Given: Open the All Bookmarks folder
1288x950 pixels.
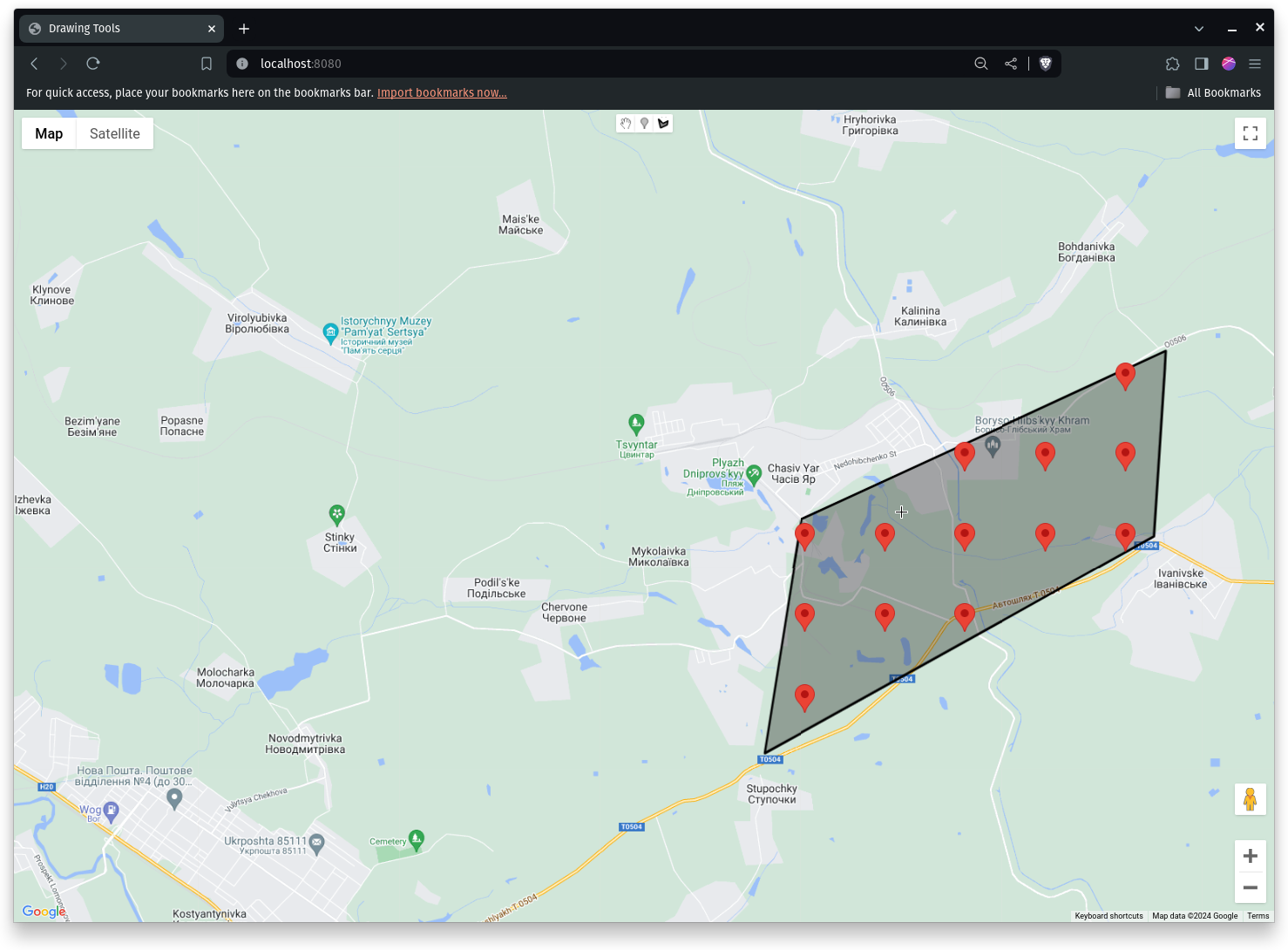Looking at the screenshot, I should pyautogui.click(x=1213, y=92).
